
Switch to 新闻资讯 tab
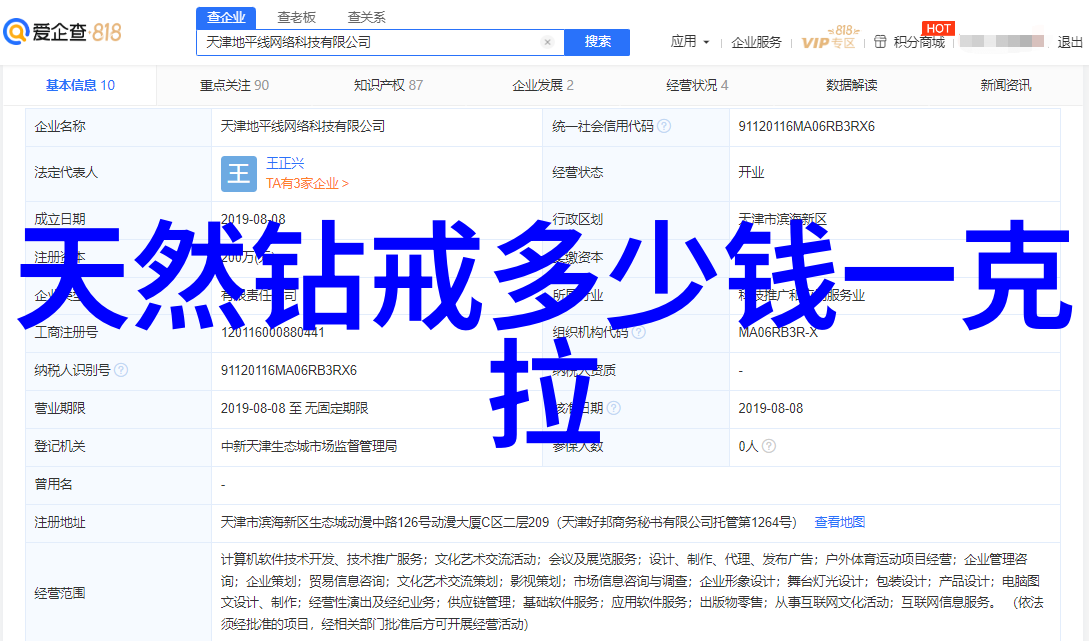(1006, 85)
